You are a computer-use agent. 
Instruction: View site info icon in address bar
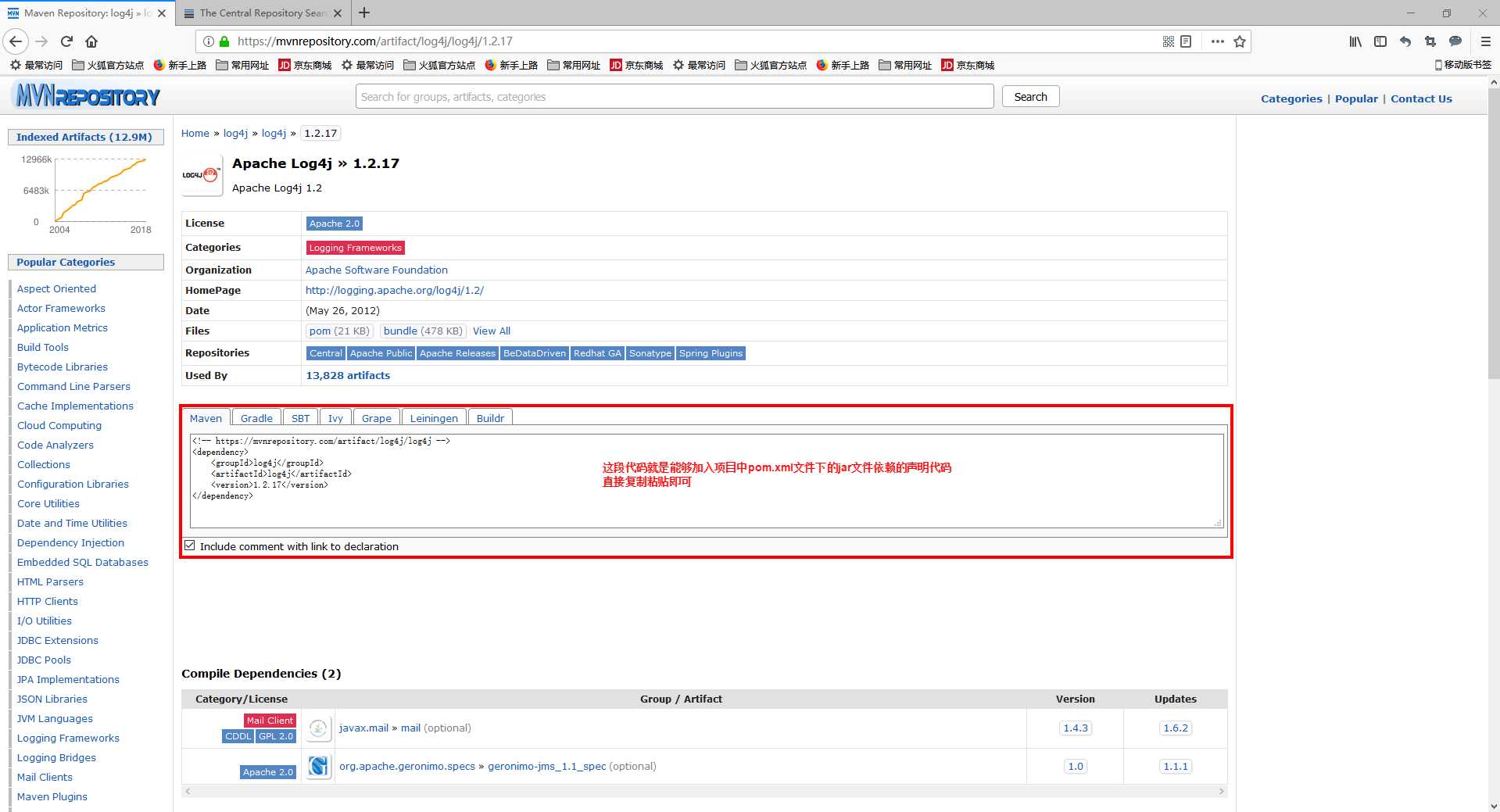[209, 41]
